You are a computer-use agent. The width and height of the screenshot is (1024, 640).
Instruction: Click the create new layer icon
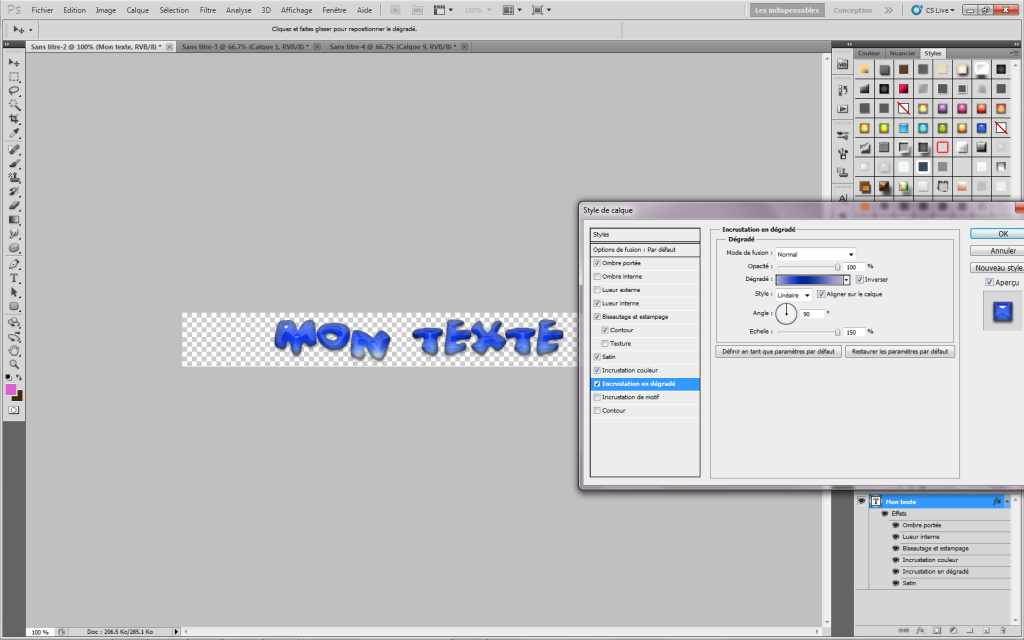point(986,631)
